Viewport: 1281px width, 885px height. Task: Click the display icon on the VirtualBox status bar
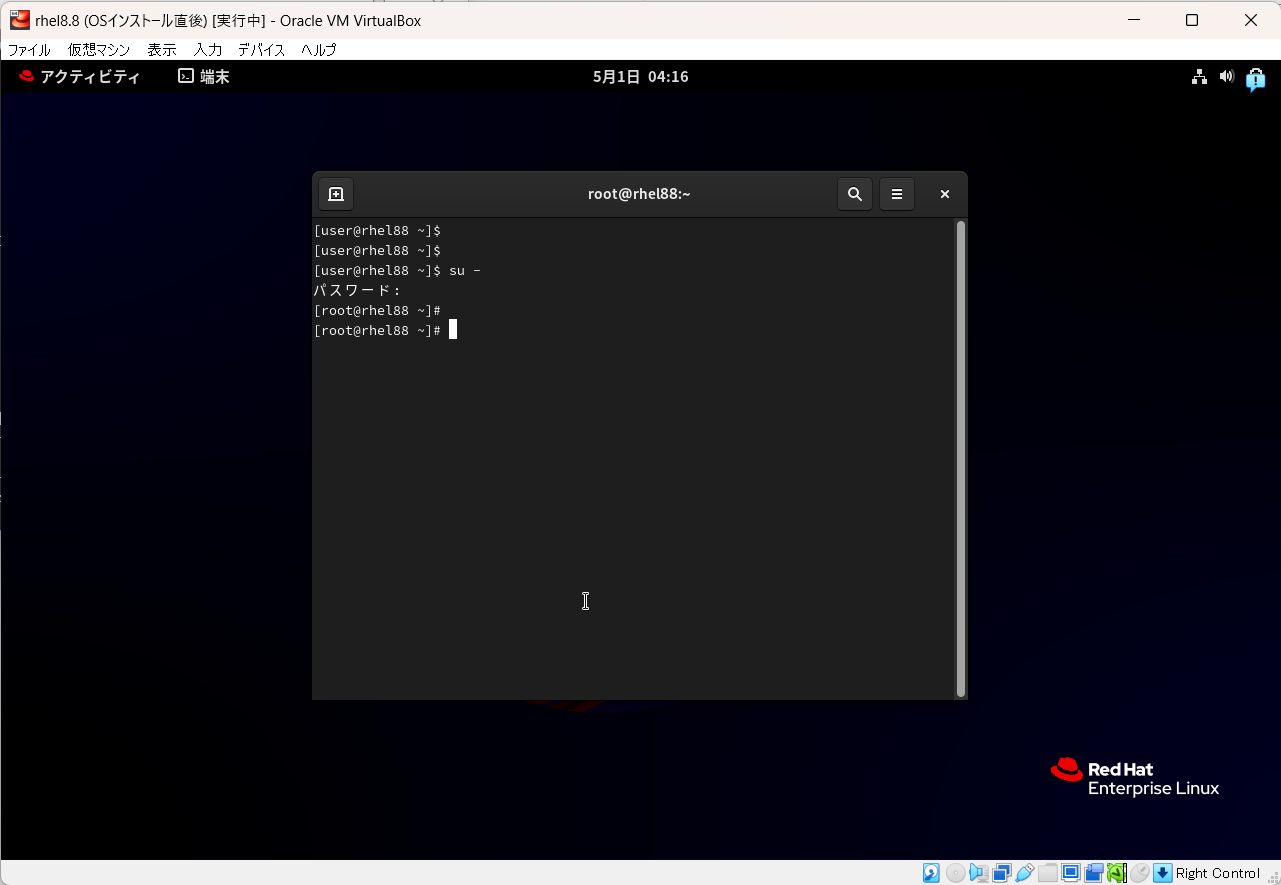1070,872
